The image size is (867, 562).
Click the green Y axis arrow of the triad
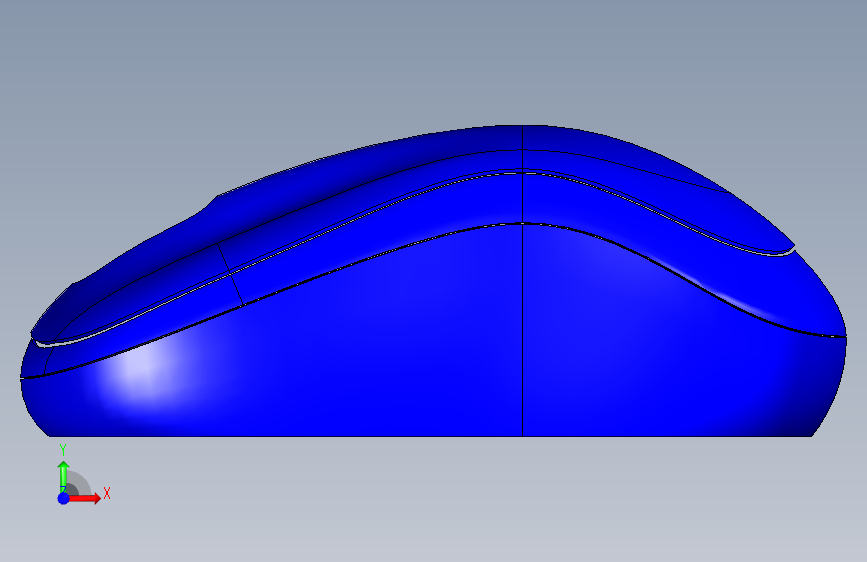64,477
